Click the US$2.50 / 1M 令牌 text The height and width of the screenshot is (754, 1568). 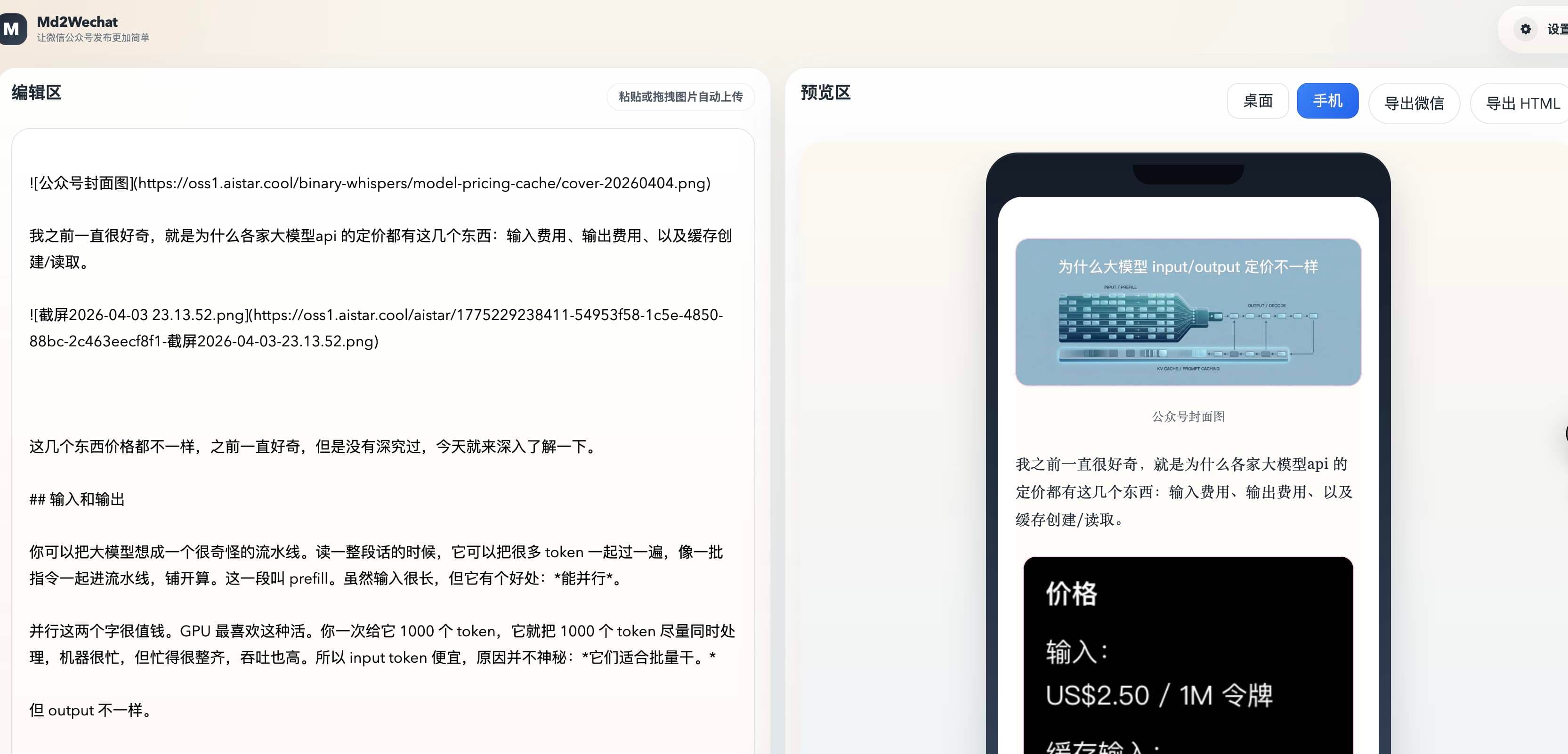pyautogui.click(x=1159, y=695)
